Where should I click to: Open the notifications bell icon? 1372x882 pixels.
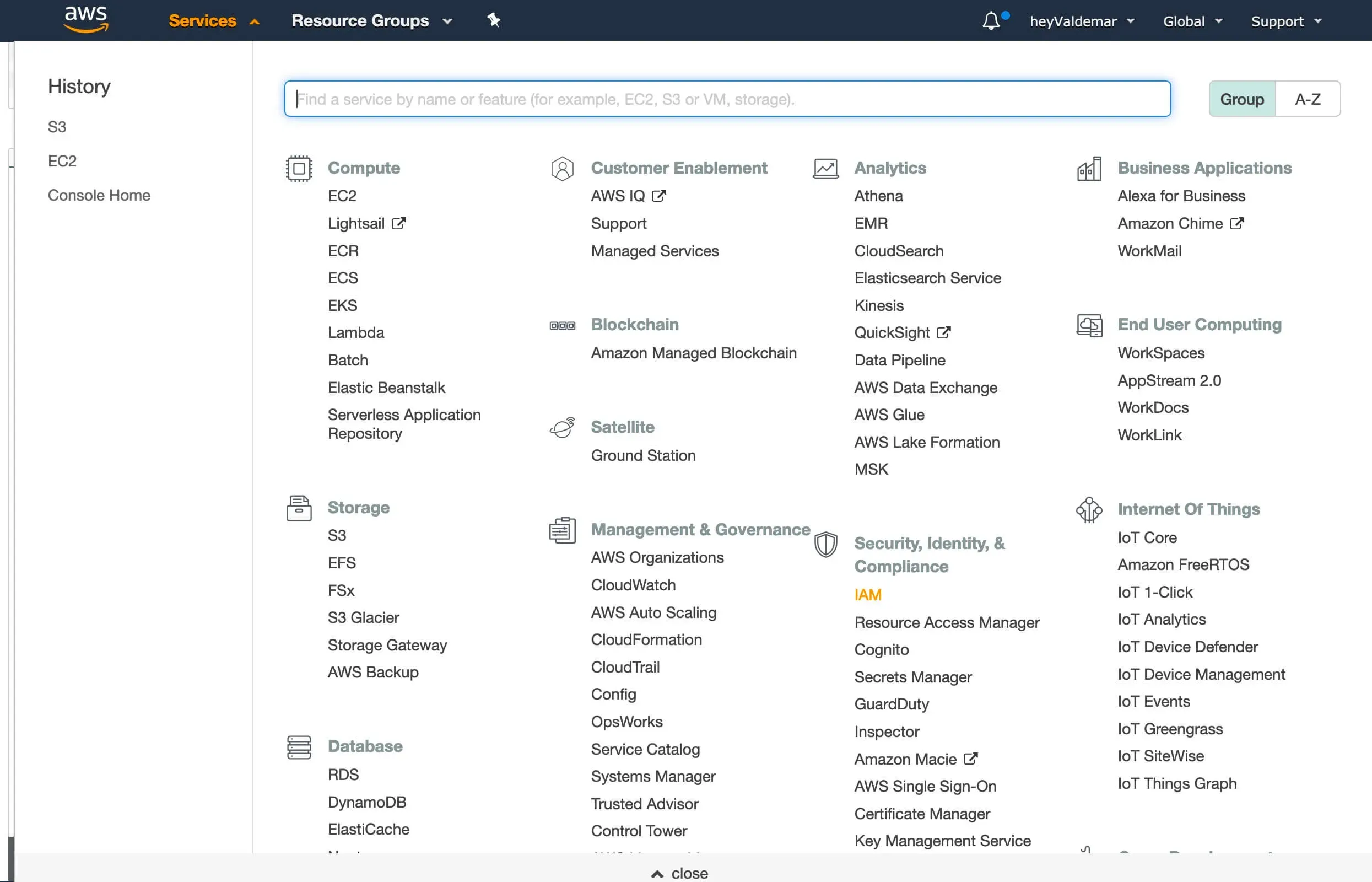(991, 21)
